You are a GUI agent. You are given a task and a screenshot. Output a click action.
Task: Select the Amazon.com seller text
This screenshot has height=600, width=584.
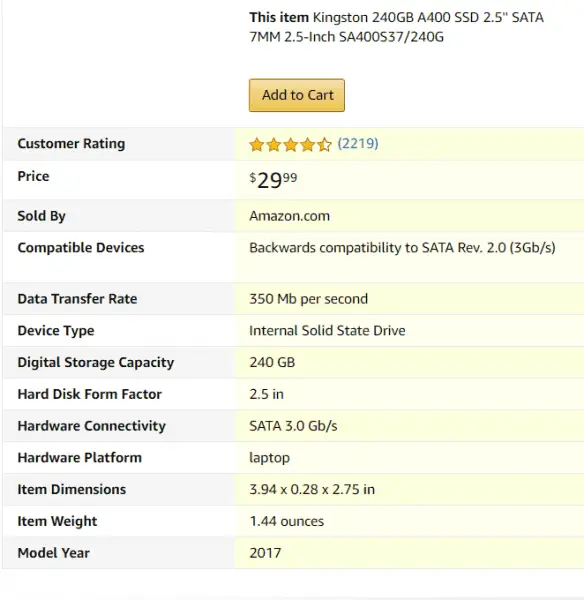pos(289,216)
